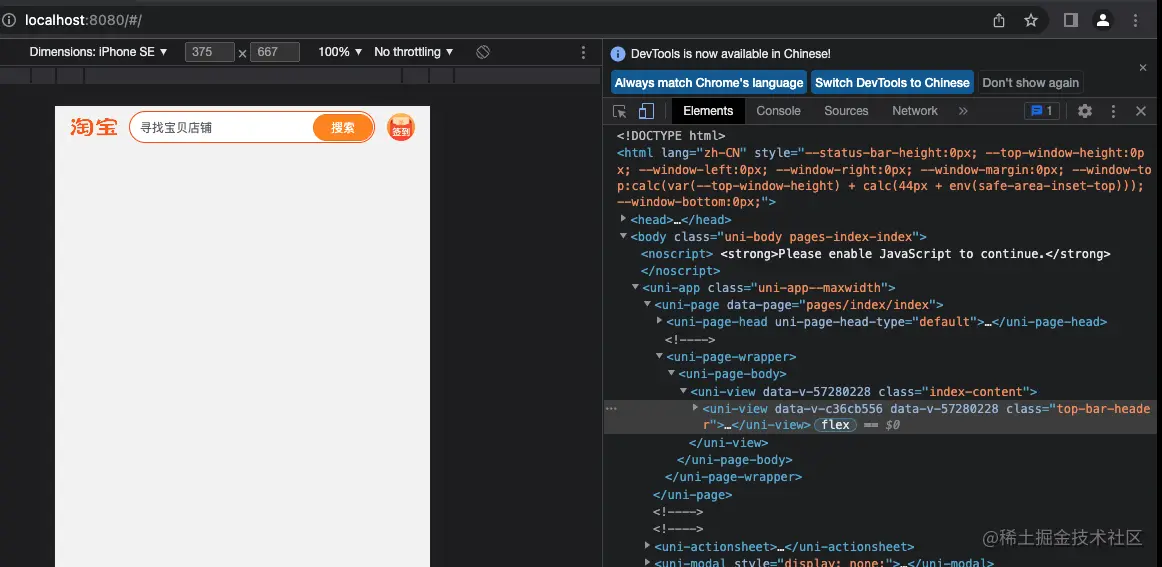
Task: Expand the uni-actionsheet node
Action: click(x=648, y=546)
